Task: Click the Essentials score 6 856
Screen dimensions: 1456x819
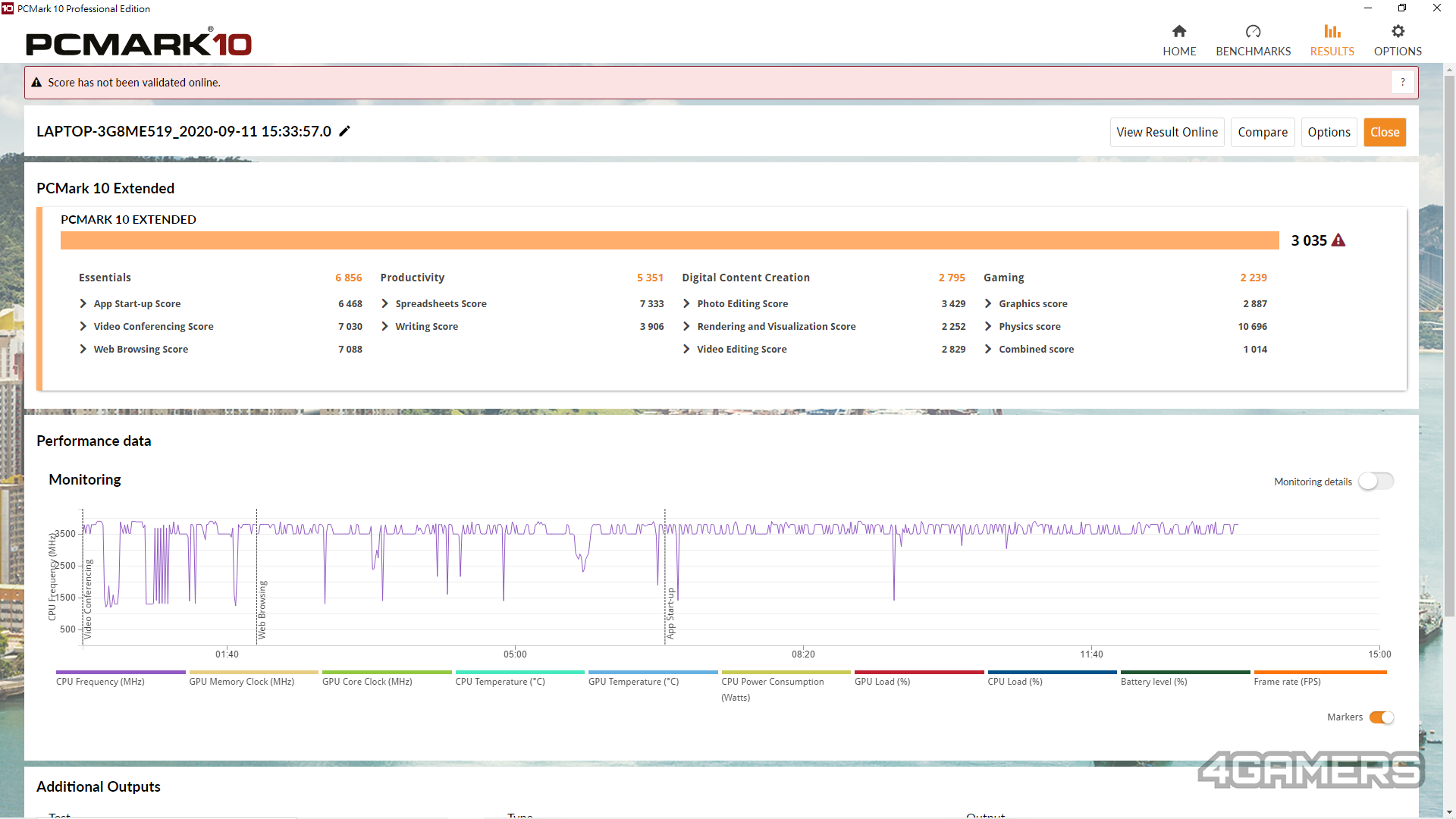Action: point(349,278)
